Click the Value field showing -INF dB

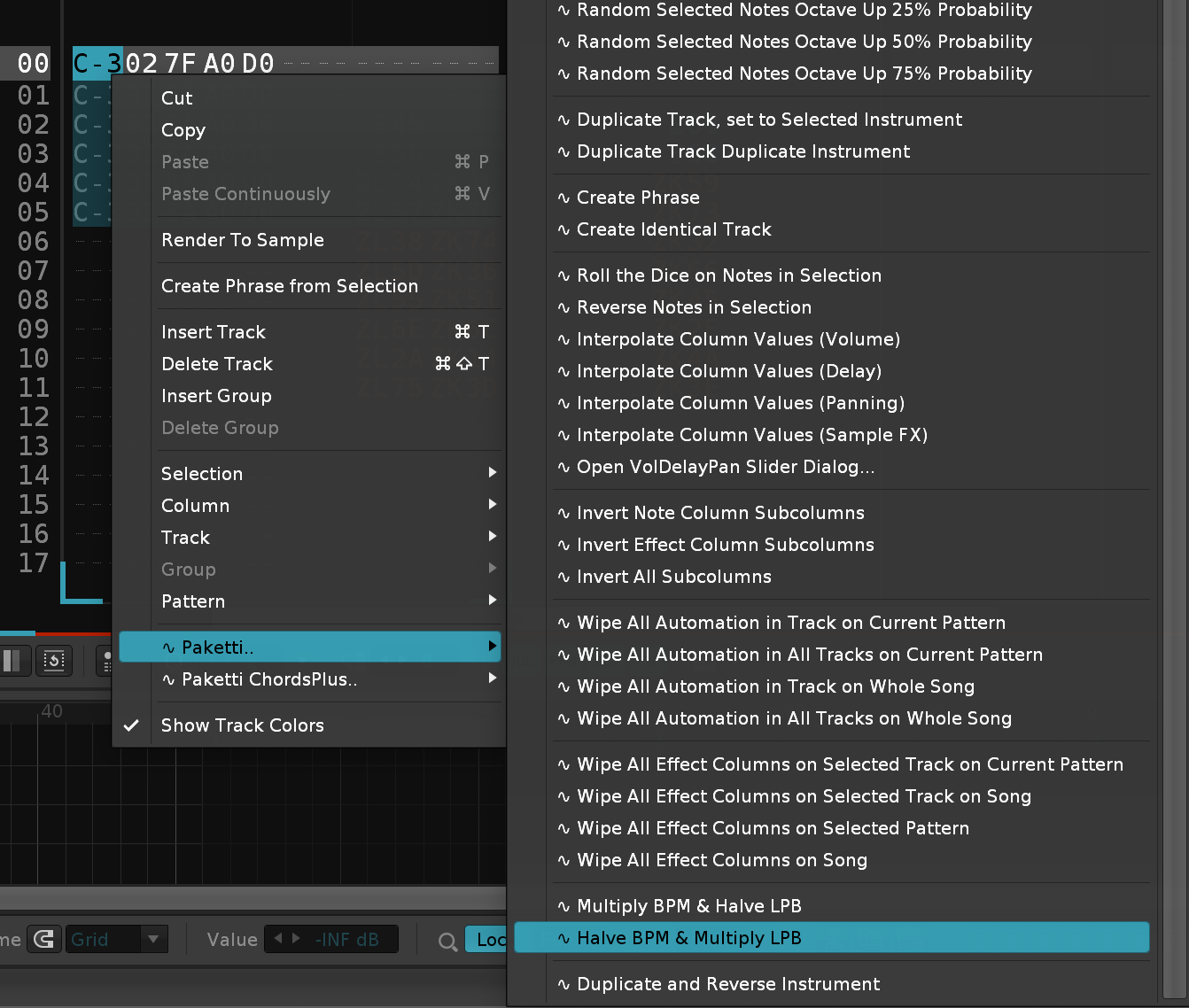[346, 939]
